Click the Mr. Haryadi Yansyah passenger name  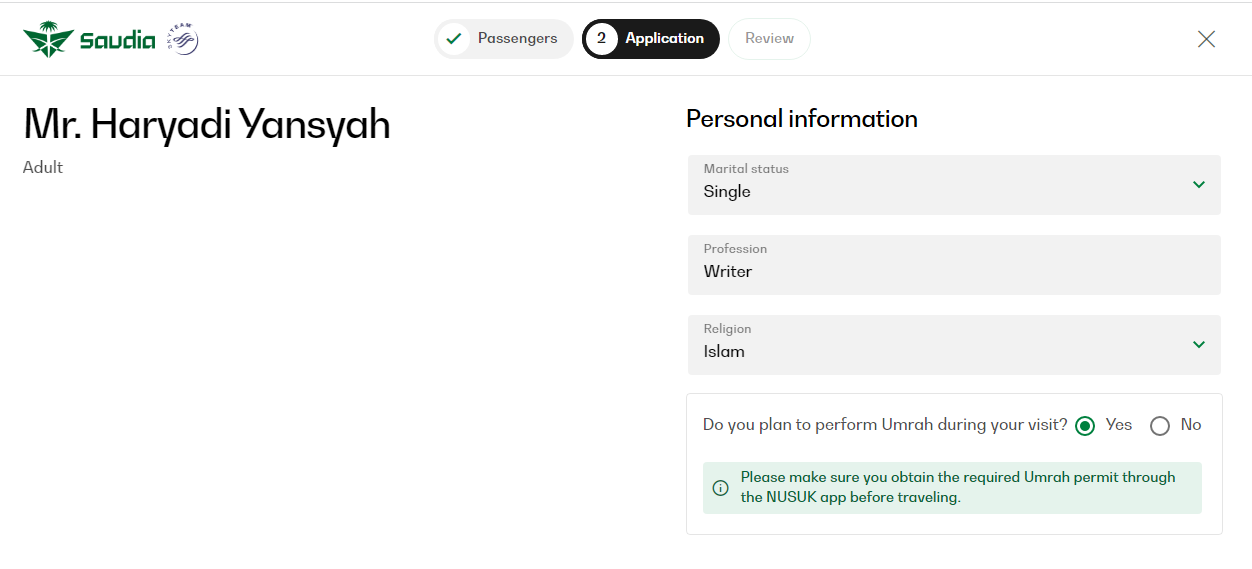207,125
